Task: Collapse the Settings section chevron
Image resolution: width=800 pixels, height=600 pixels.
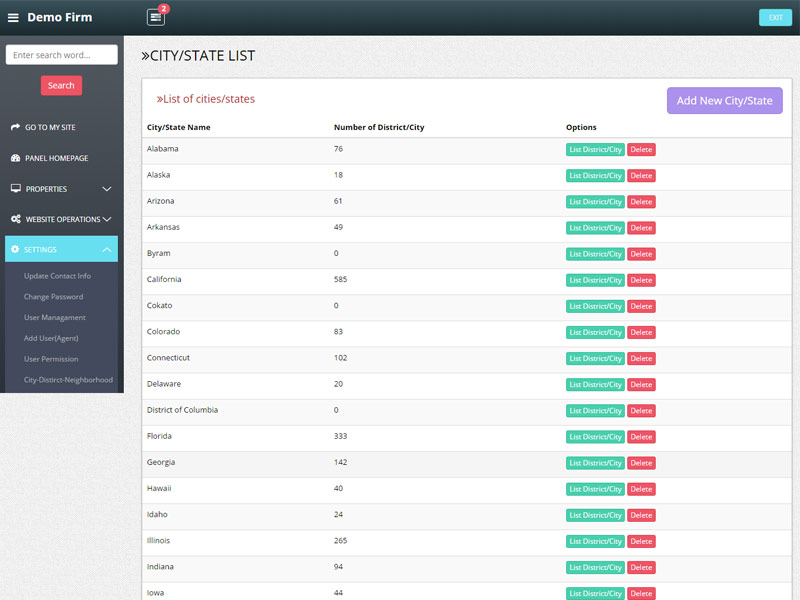Action: [107, 249]
